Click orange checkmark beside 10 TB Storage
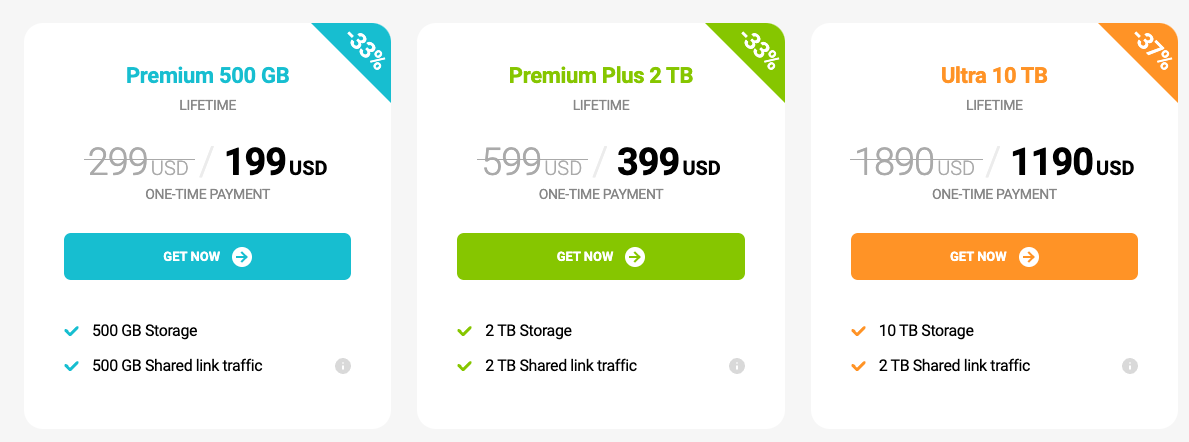The height and width of the screenshot is (442, 1189). click(858, 331)
